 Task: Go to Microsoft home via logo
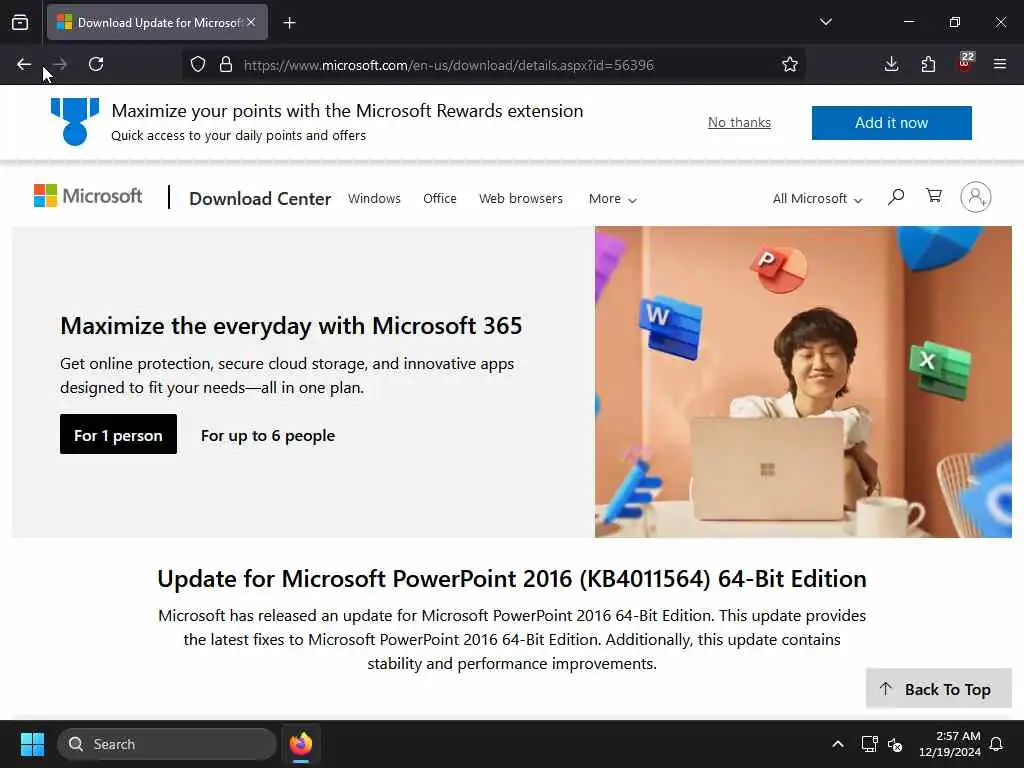click(88, 196)
